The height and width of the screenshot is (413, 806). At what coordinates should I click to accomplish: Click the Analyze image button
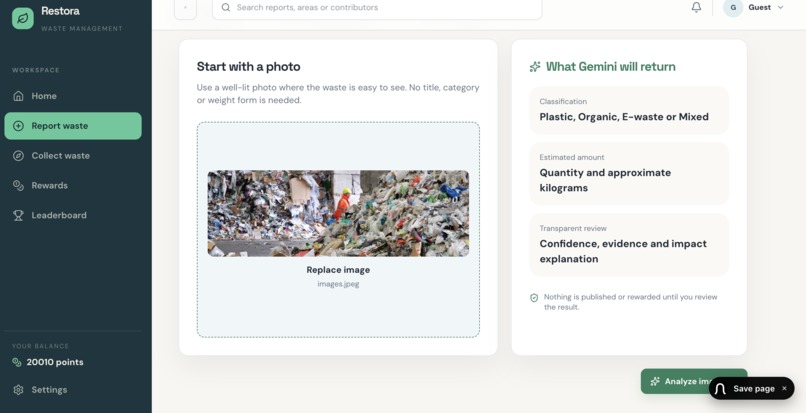click(x=677, y=381)
